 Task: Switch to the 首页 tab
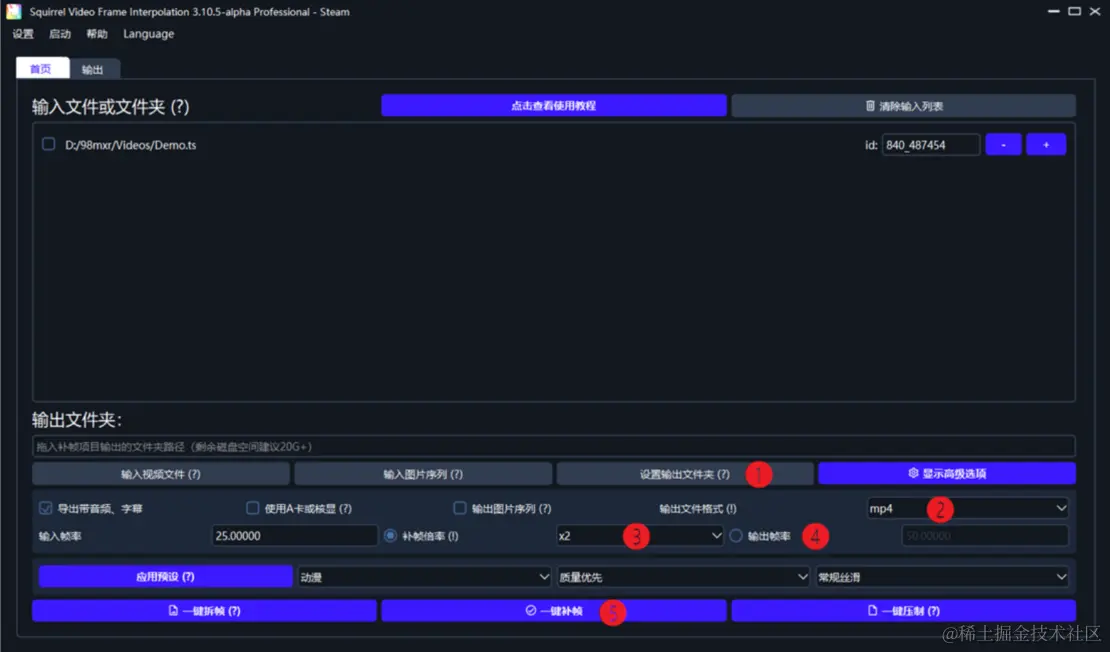41,69
